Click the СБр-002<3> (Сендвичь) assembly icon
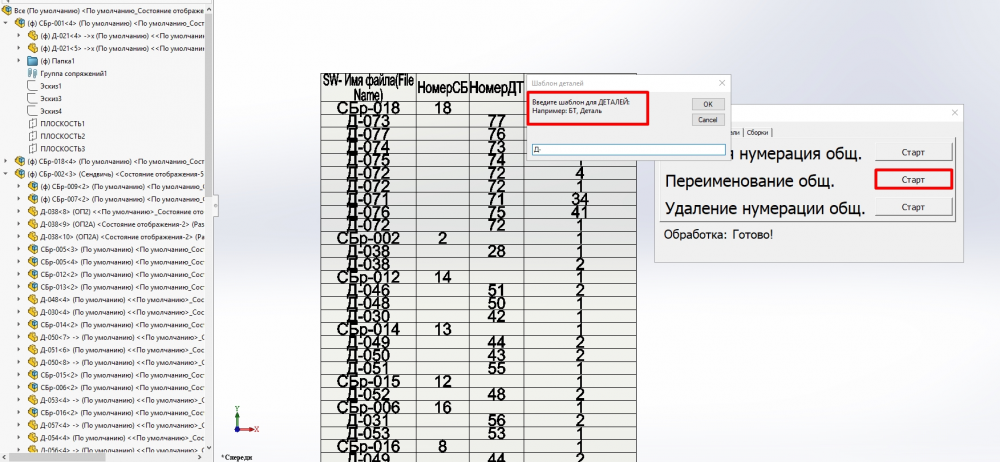 coord(20,174)
